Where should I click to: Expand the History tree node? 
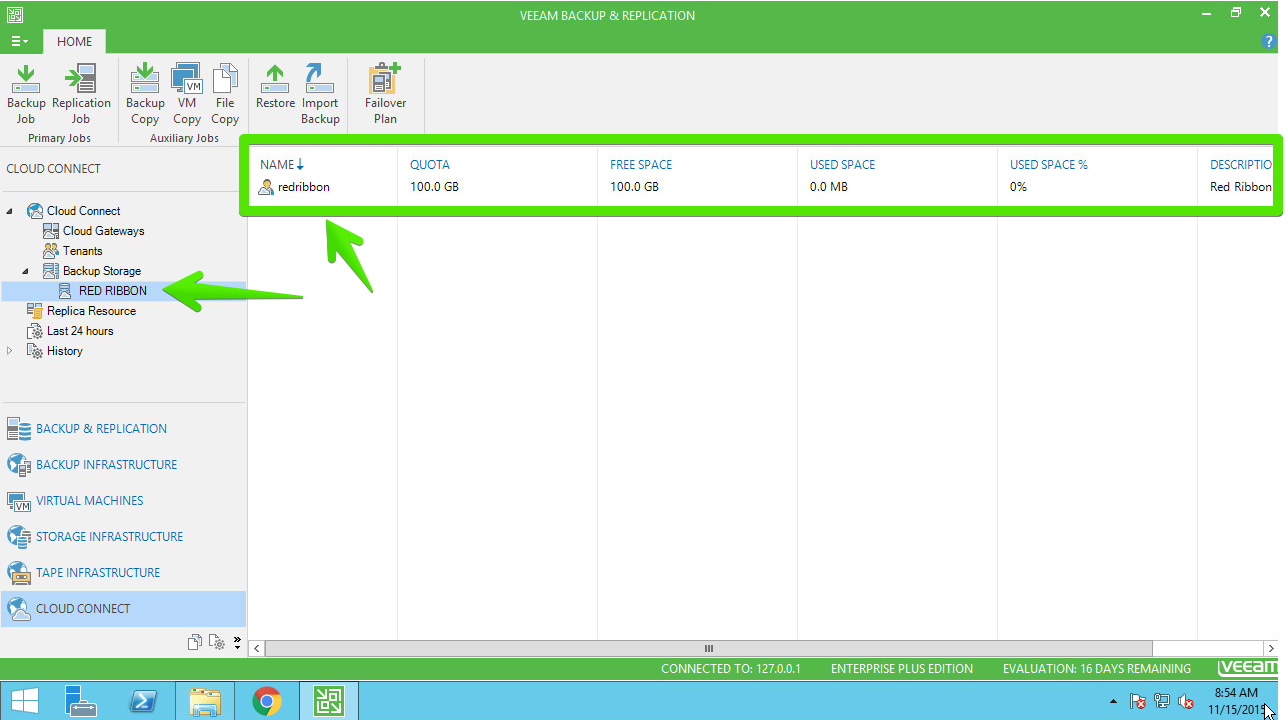click(x=10, y=351)
